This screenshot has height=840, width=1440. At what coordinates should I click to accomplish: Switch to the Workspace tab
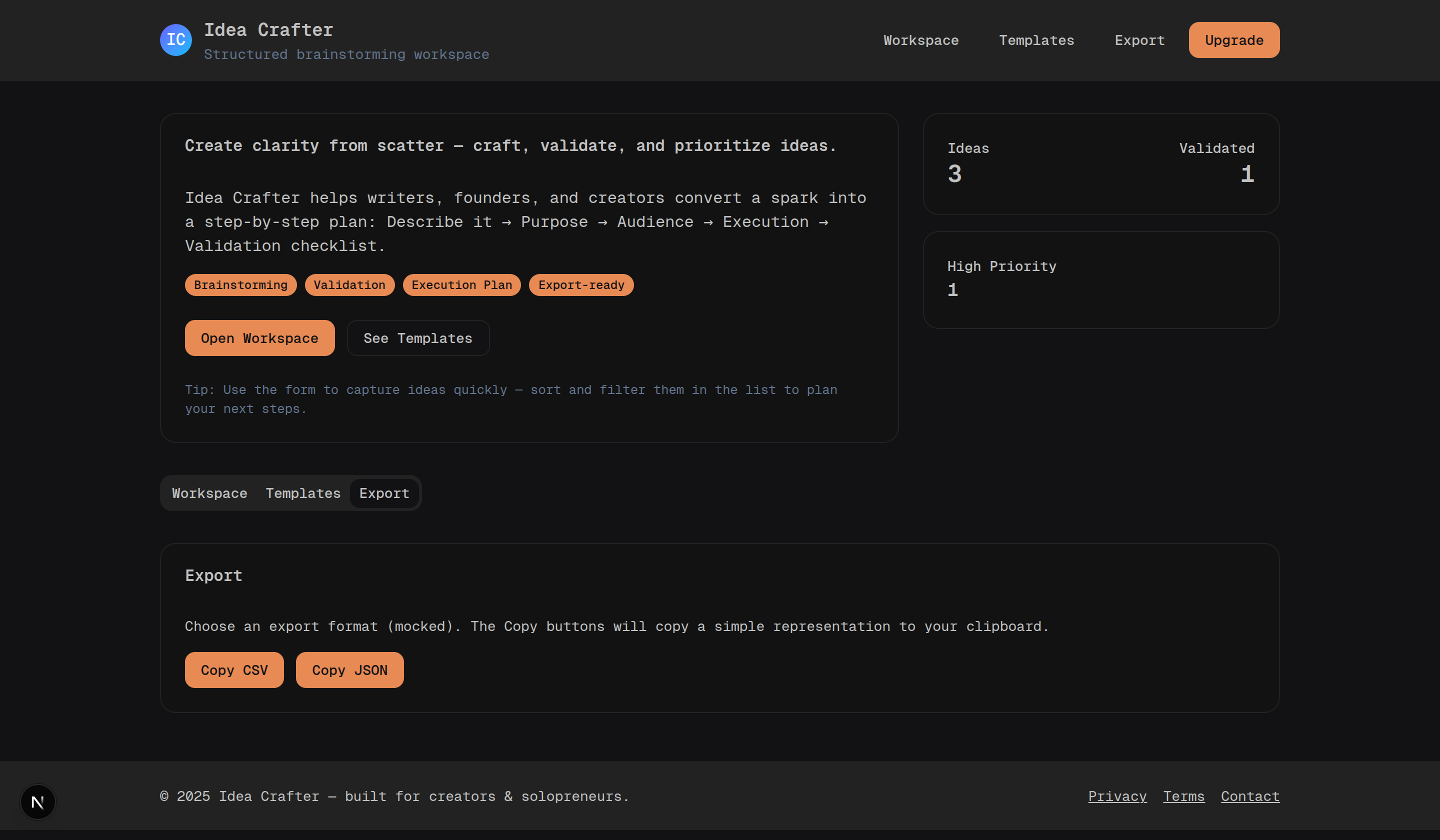(x=209, y=493)
